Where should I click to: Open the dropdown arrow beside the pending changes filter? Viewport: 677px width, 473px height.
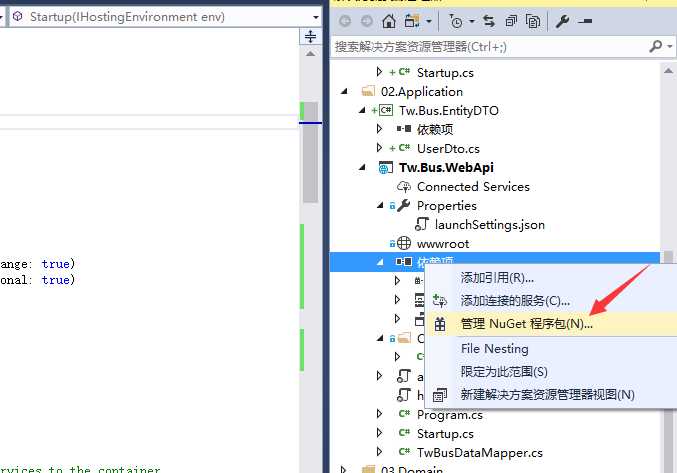tap(472, 21)
